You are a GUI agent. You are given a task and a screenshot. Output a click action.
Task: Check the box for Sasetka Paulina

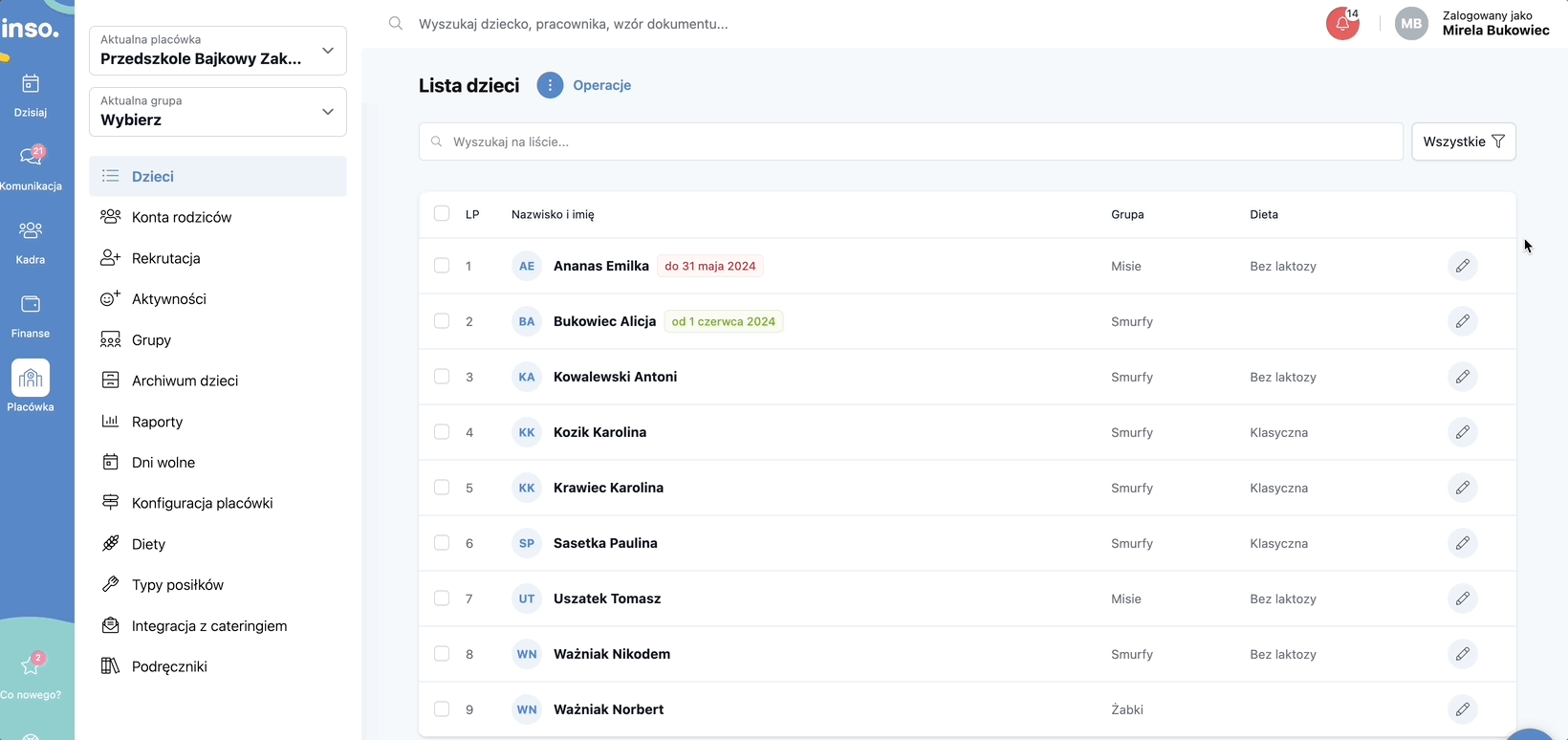[x=442, y=543]
